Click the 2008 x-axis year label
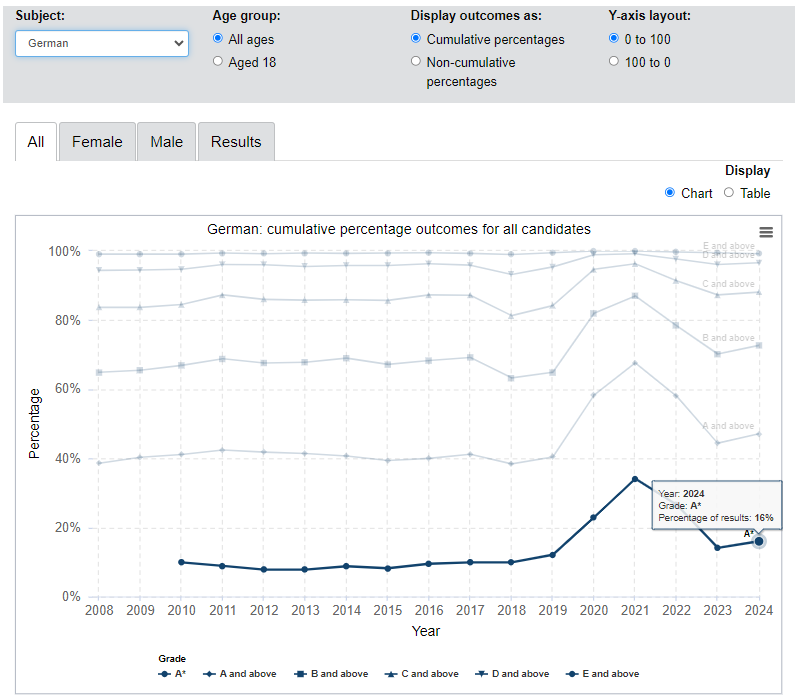The image size is (798, 699). click(x=99, y=610)
